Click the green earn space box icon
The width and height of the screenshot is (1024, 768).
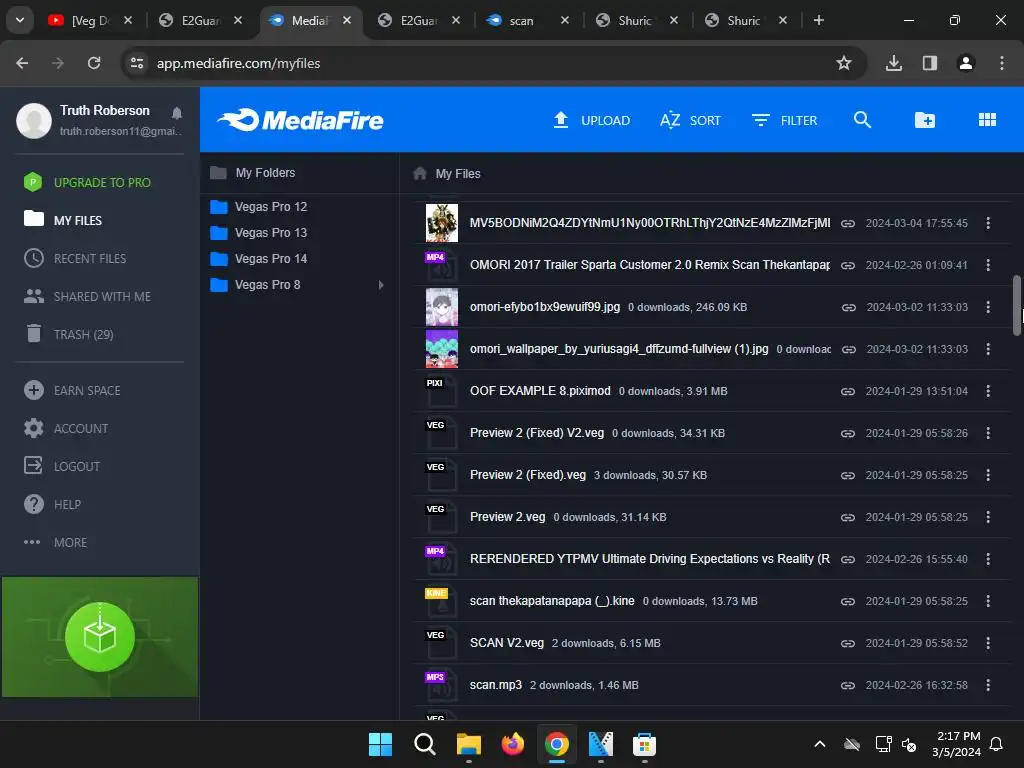(100, 637)
